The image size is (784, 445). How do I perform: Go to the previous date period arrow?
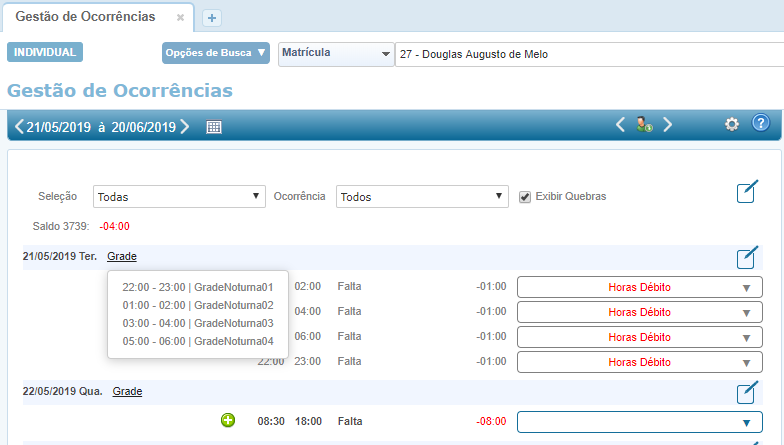pos(19,127)
